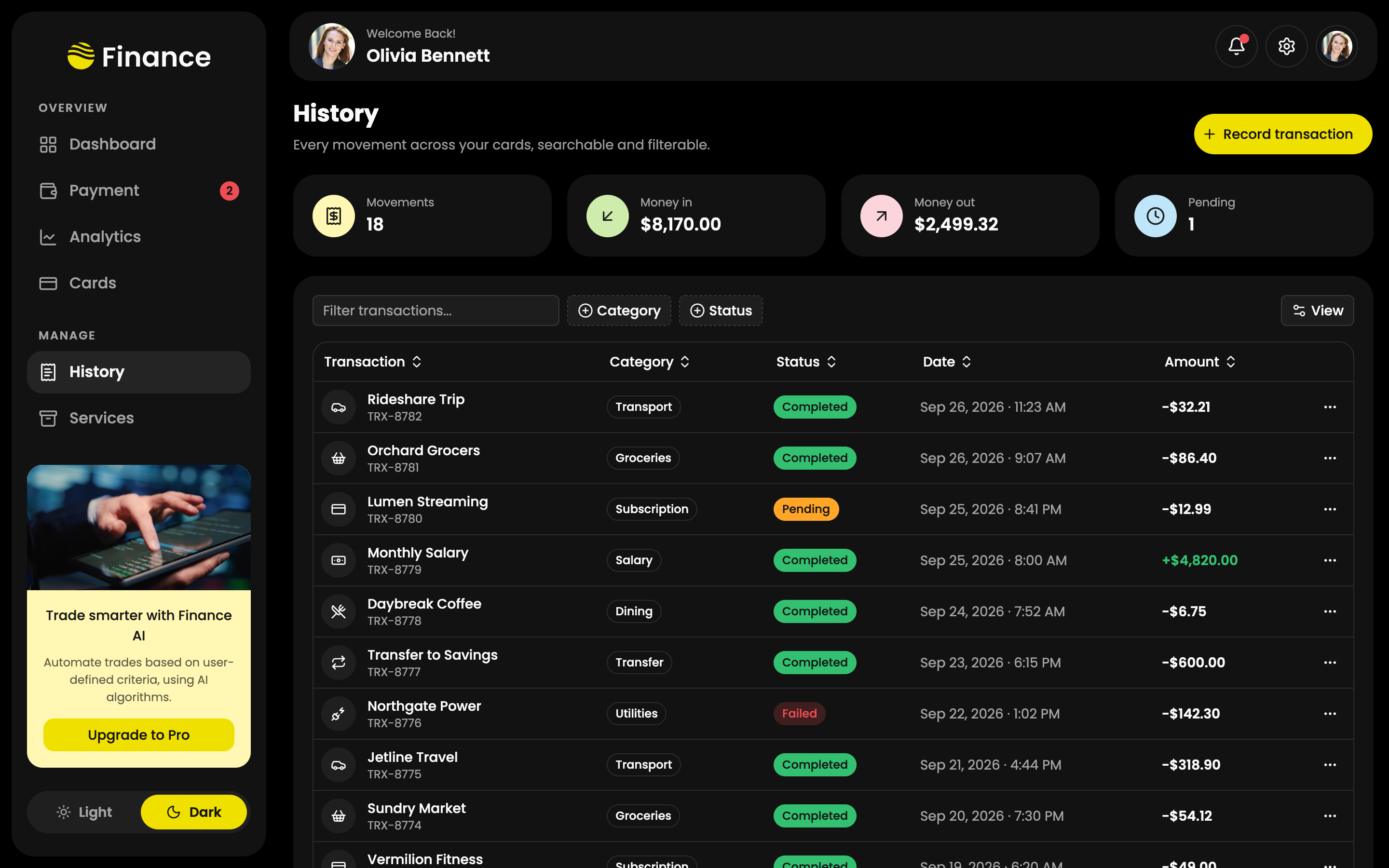Click the Money out arrow icon
Viewport: 1389px width, 868px height.
click(881, 216)
